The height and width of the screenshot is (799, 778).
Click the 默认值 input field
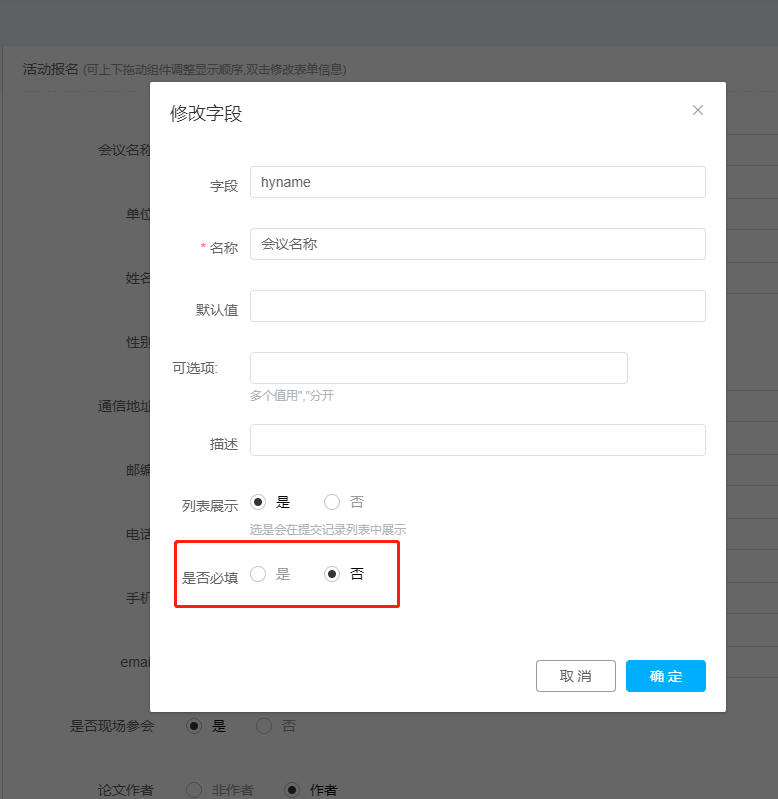(x=477, y=306)
